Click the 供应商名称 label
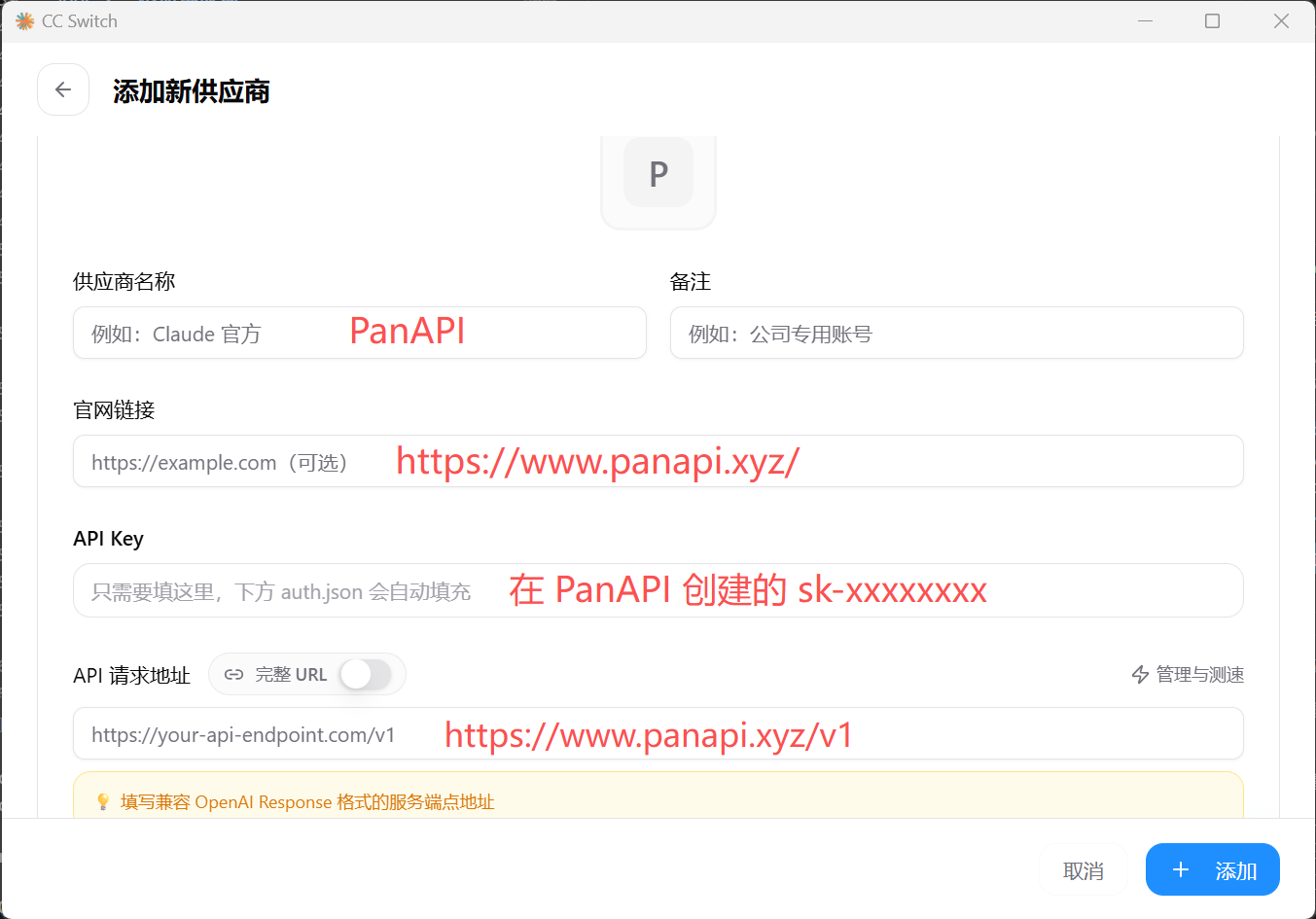 (124, 282)
